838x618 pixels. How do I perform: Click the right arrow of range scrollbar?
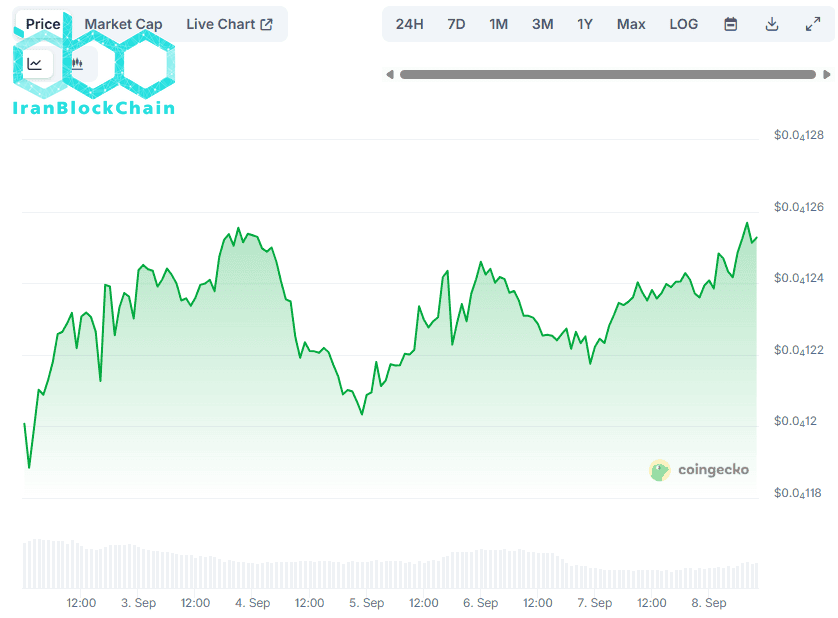point(826,74)
